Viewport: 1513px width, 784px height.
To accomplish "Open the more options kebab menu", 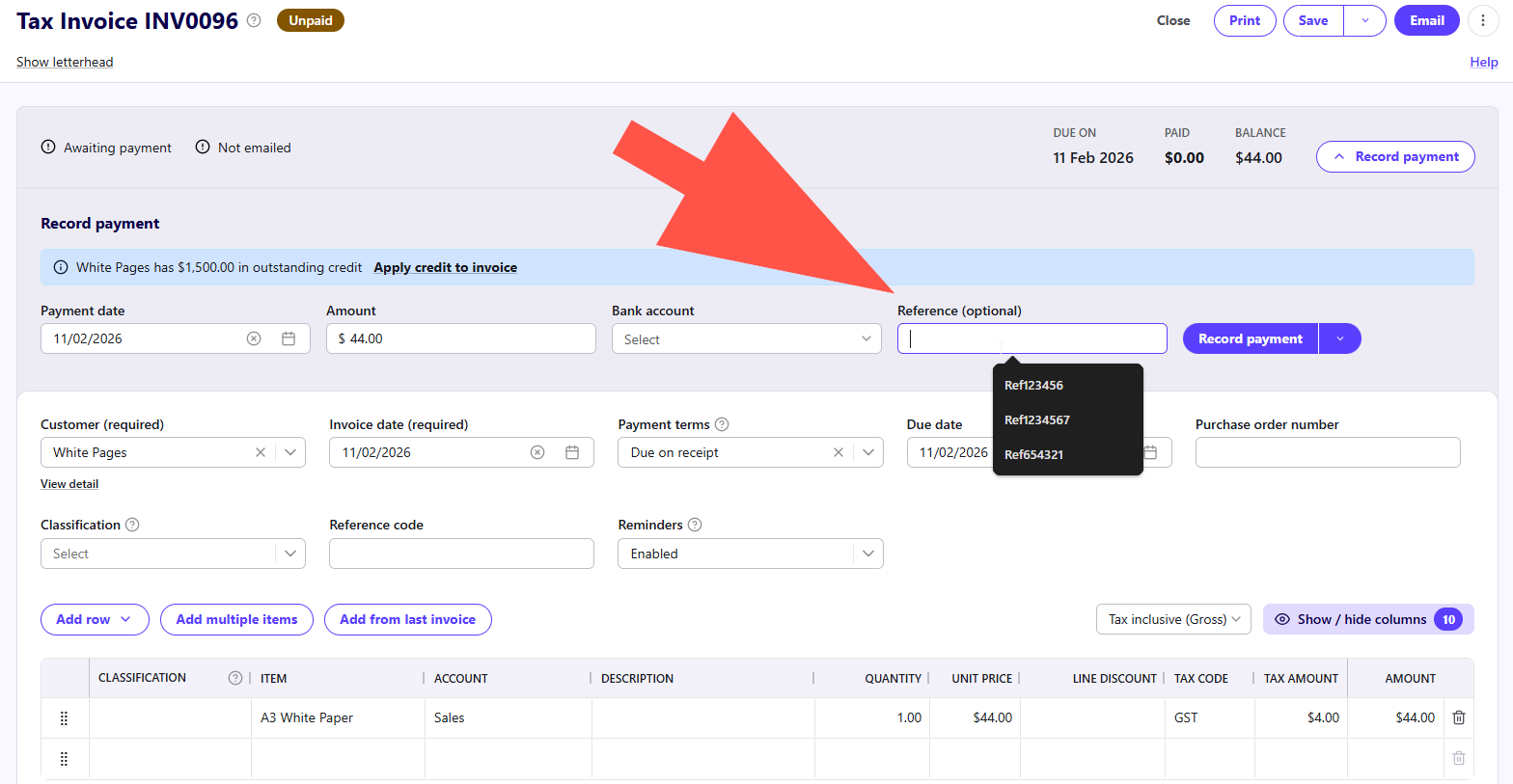I will tap(1483, 20).
